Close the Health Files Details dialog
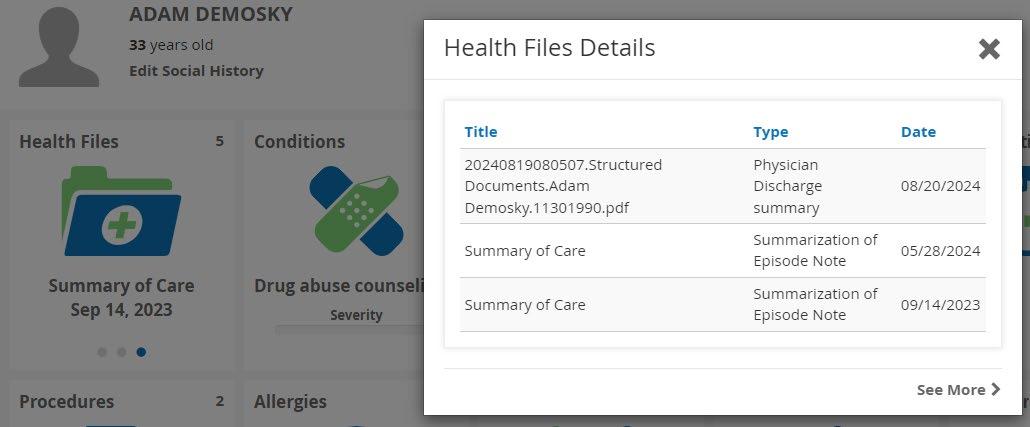 [x=989, y=49]
